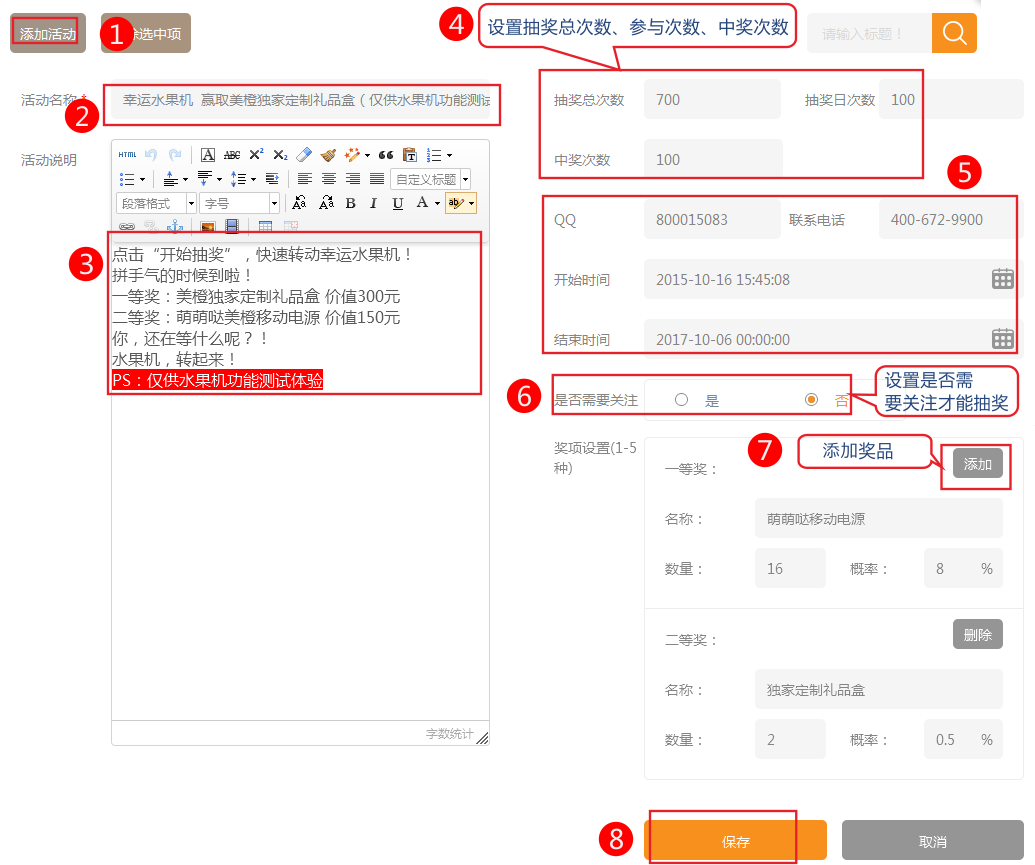Click 添加 to add a prize
This screenshot has height=865, width=1035.
977,464
